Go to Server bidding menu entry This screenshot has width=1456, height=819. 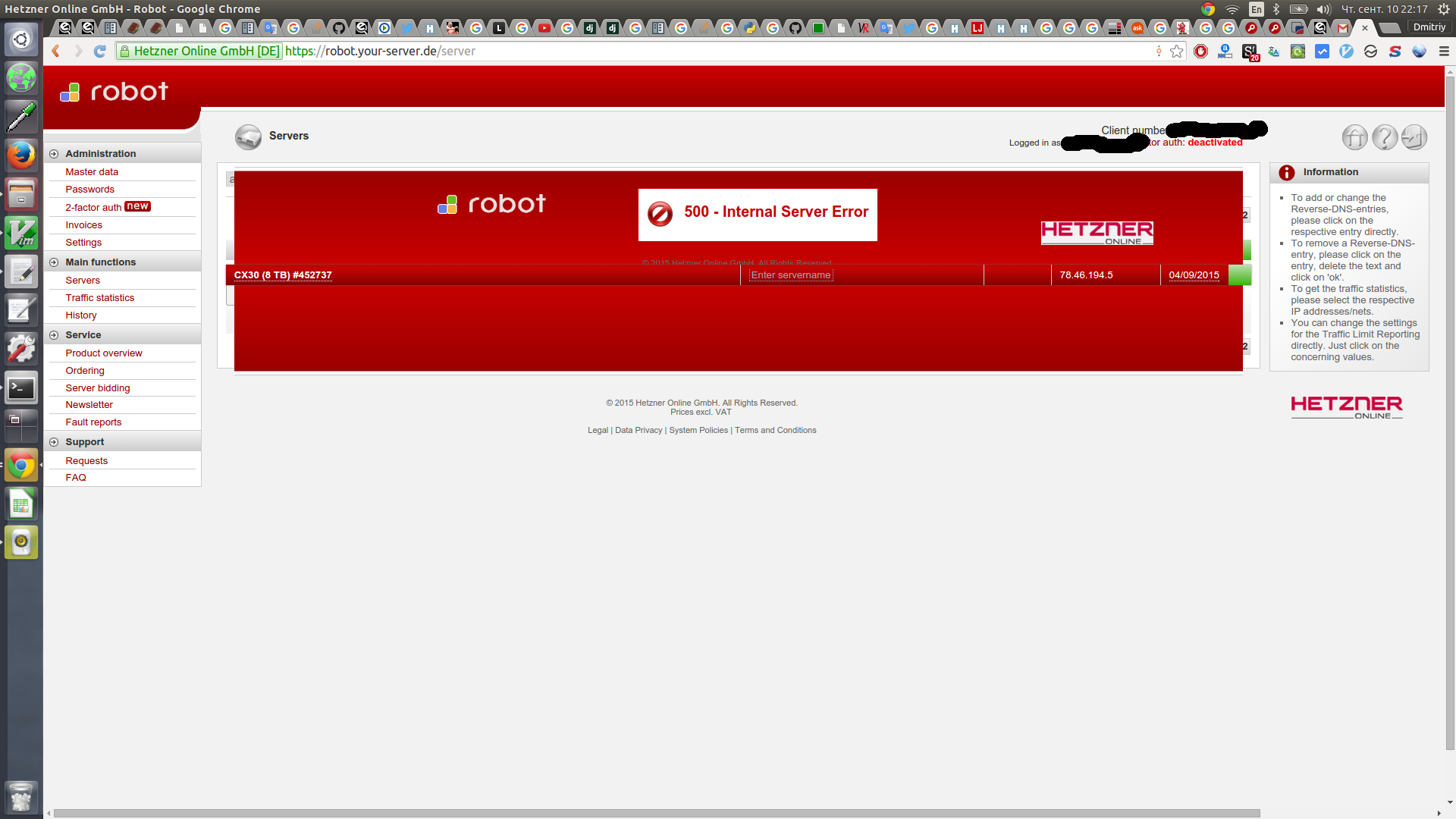click(x=97, y=388)
